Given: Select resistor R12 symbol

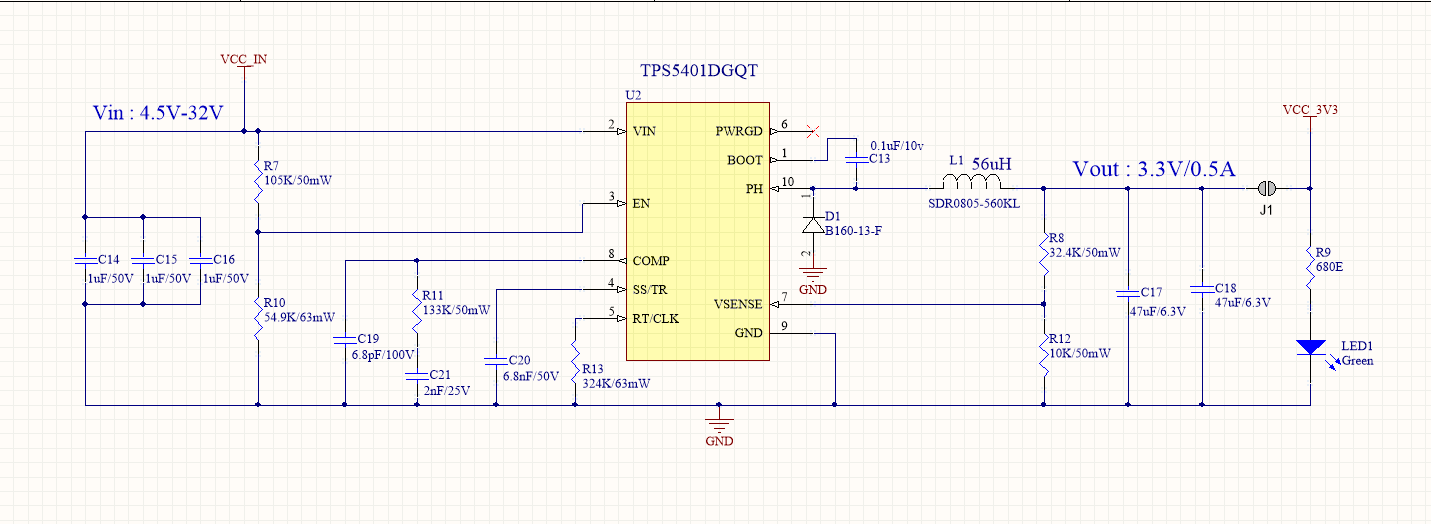Looking at the screenshot, I should [x=1043, y=353].
